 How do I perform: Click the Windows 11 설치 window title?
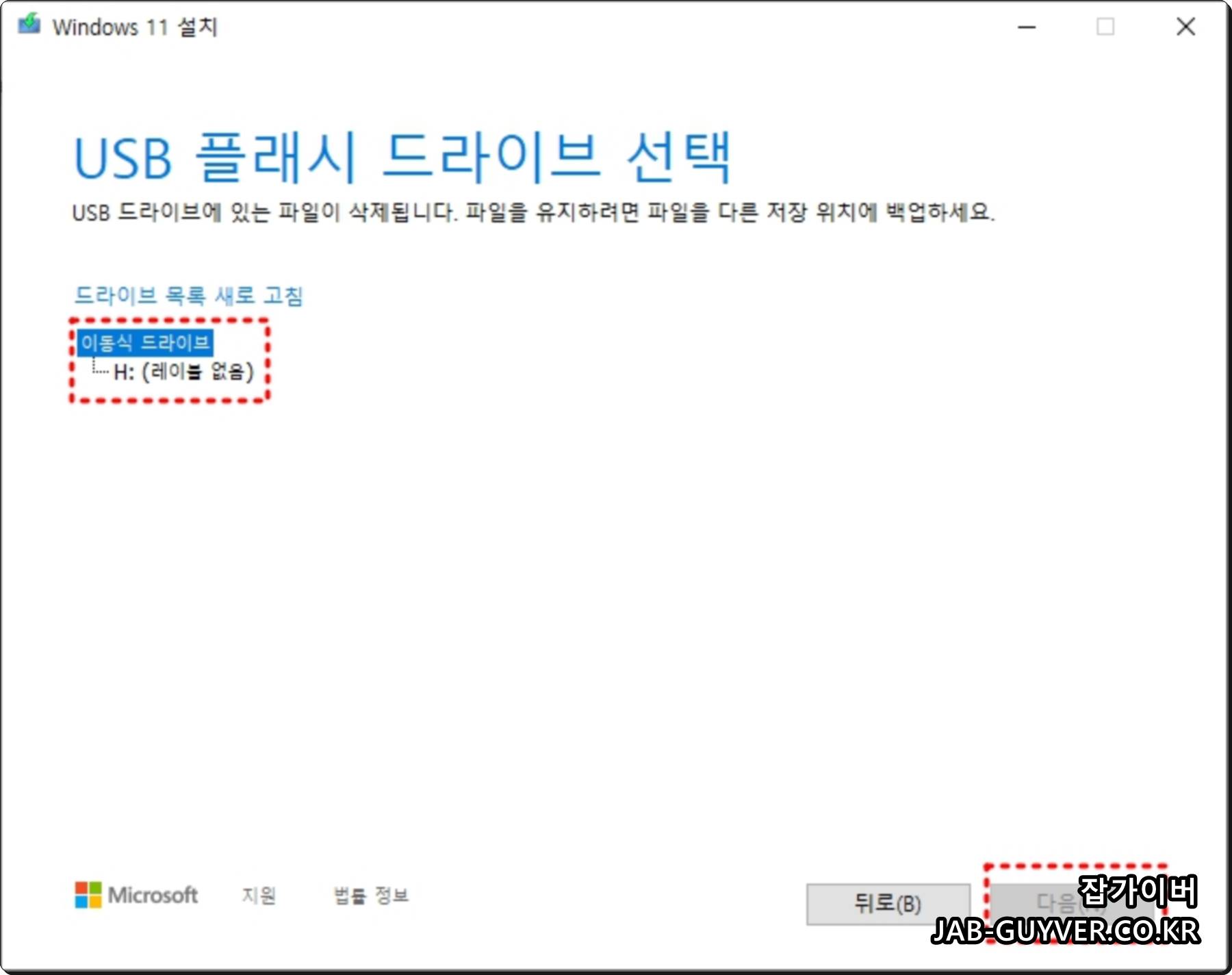tap(135, 27)
